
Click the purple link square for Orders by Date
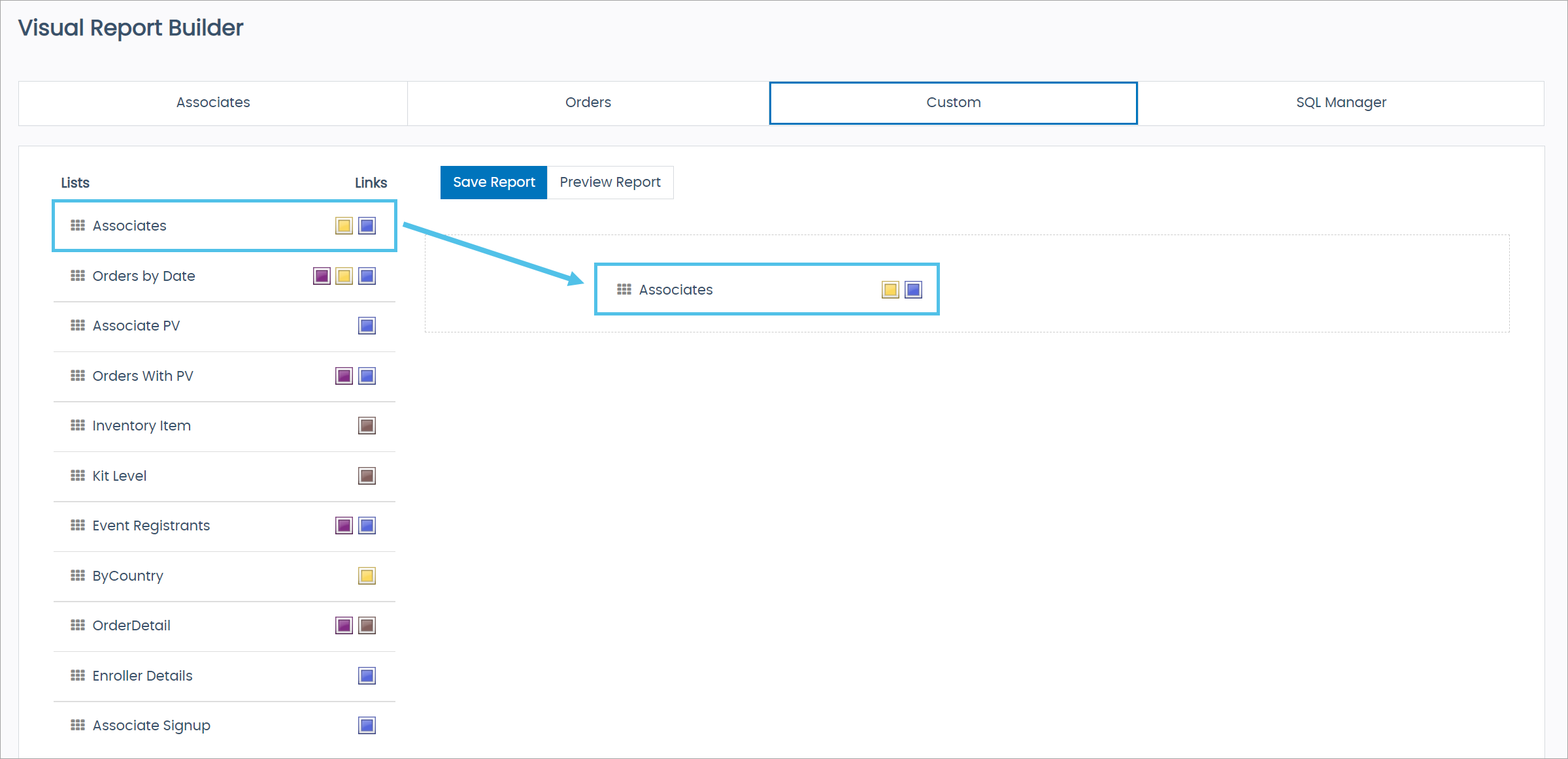[322, 276]
